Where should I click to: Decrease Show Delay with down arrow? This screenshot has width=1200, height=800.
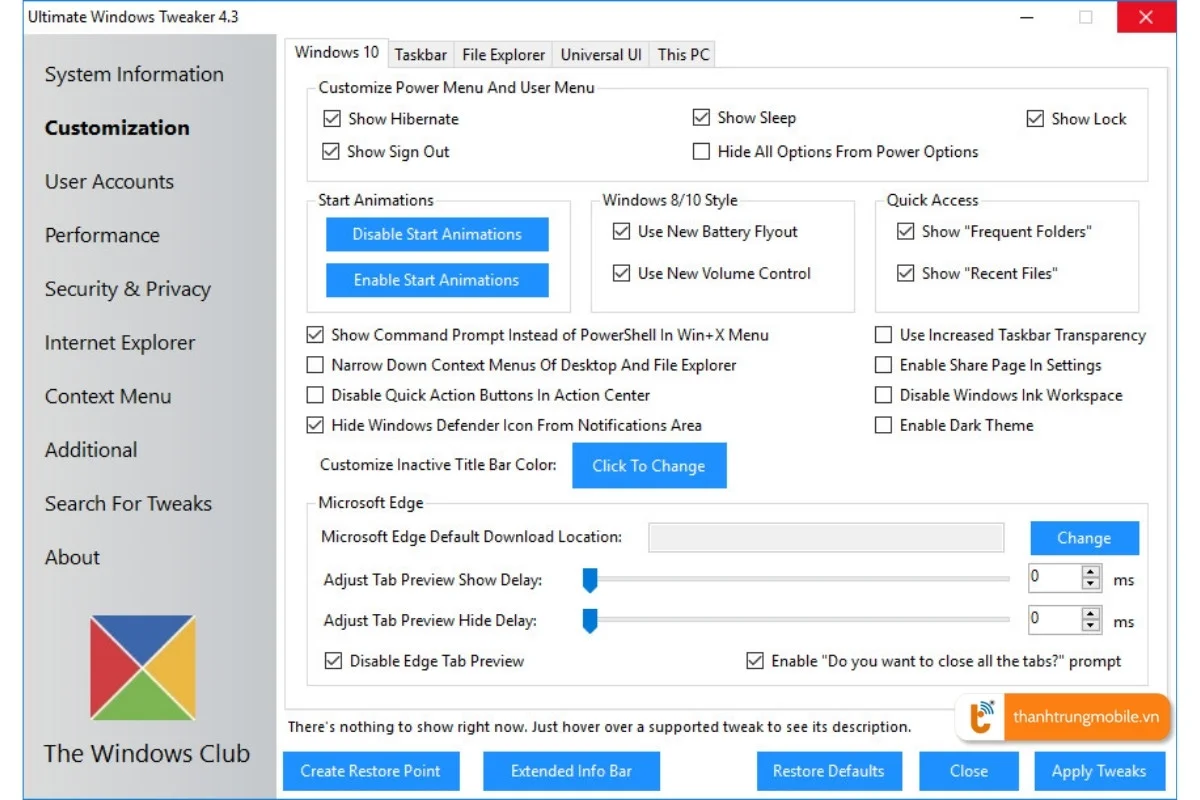point(1091,584)
